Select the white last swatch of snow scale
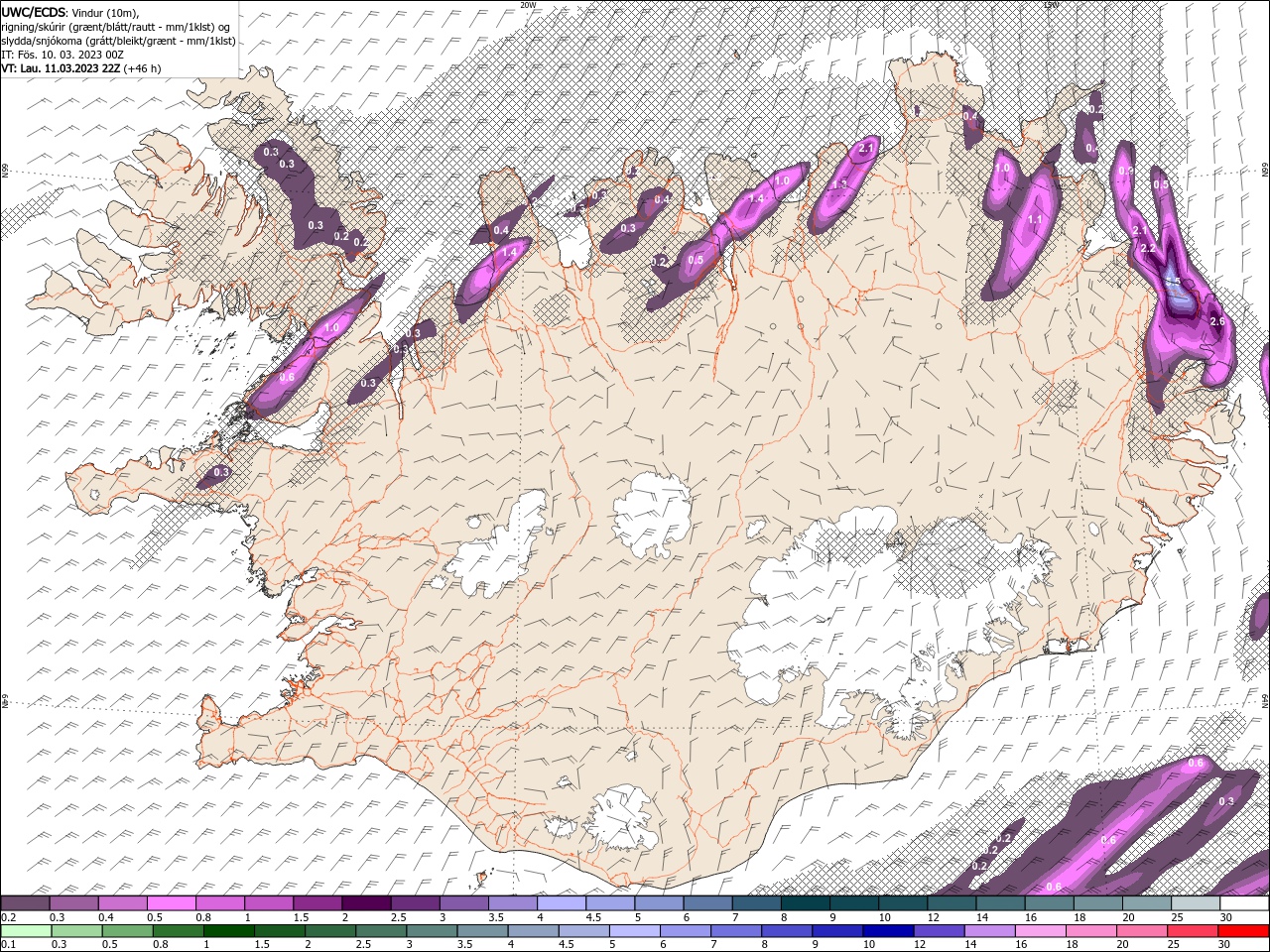 [1244, 903]
